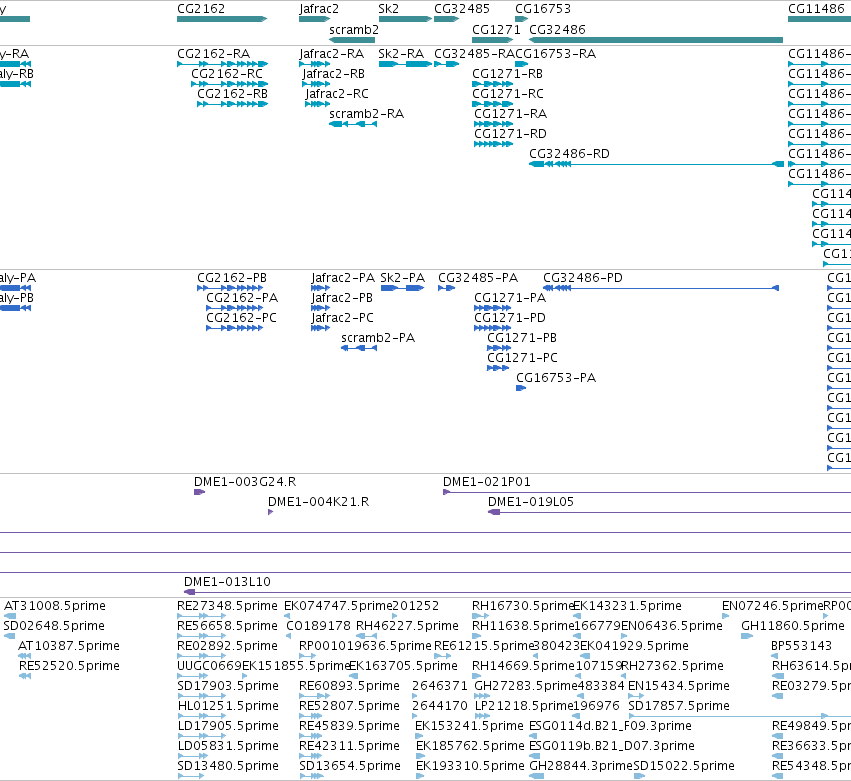The width and height of the screenshot is (851, 781).
Task: Open protein CG16753-PA
Action: 521,389
